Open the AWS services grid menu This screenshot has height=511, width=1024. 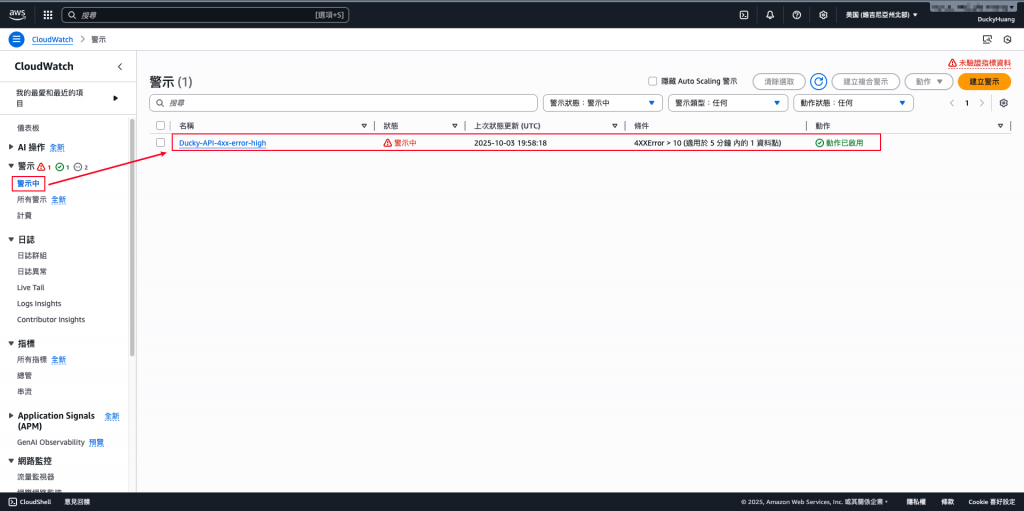[x=48, y=14]
